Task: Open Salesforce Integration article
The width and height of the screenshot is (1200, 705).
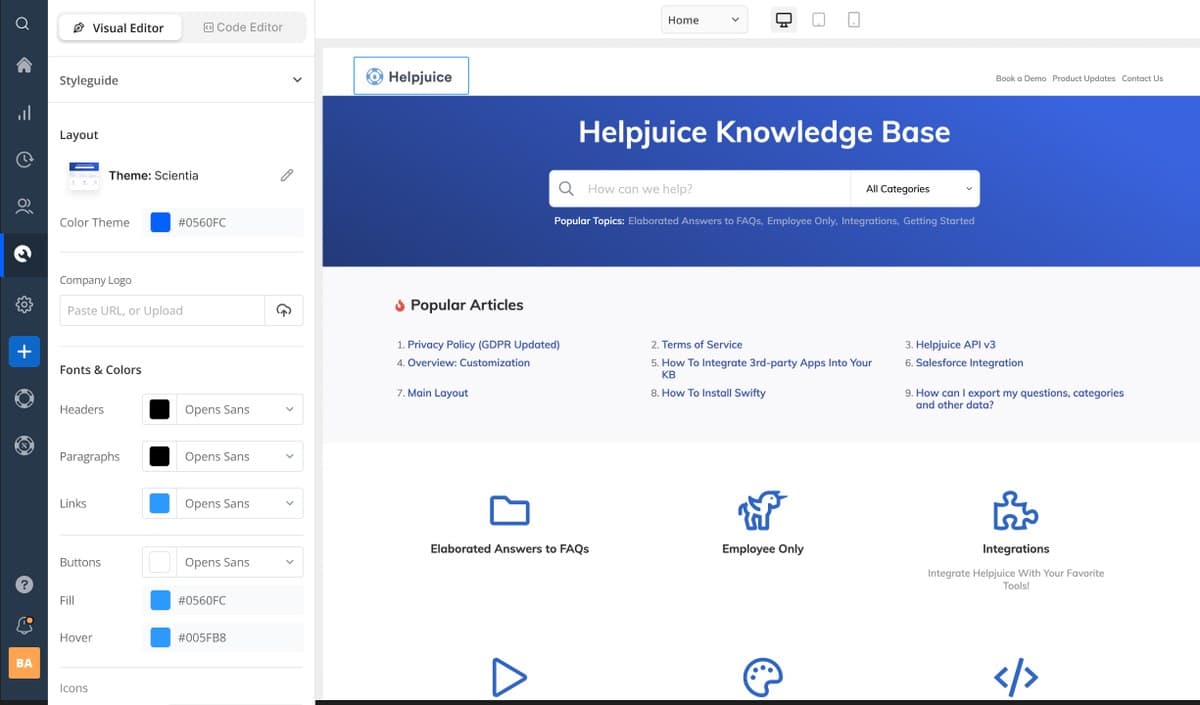Action: 970,363
